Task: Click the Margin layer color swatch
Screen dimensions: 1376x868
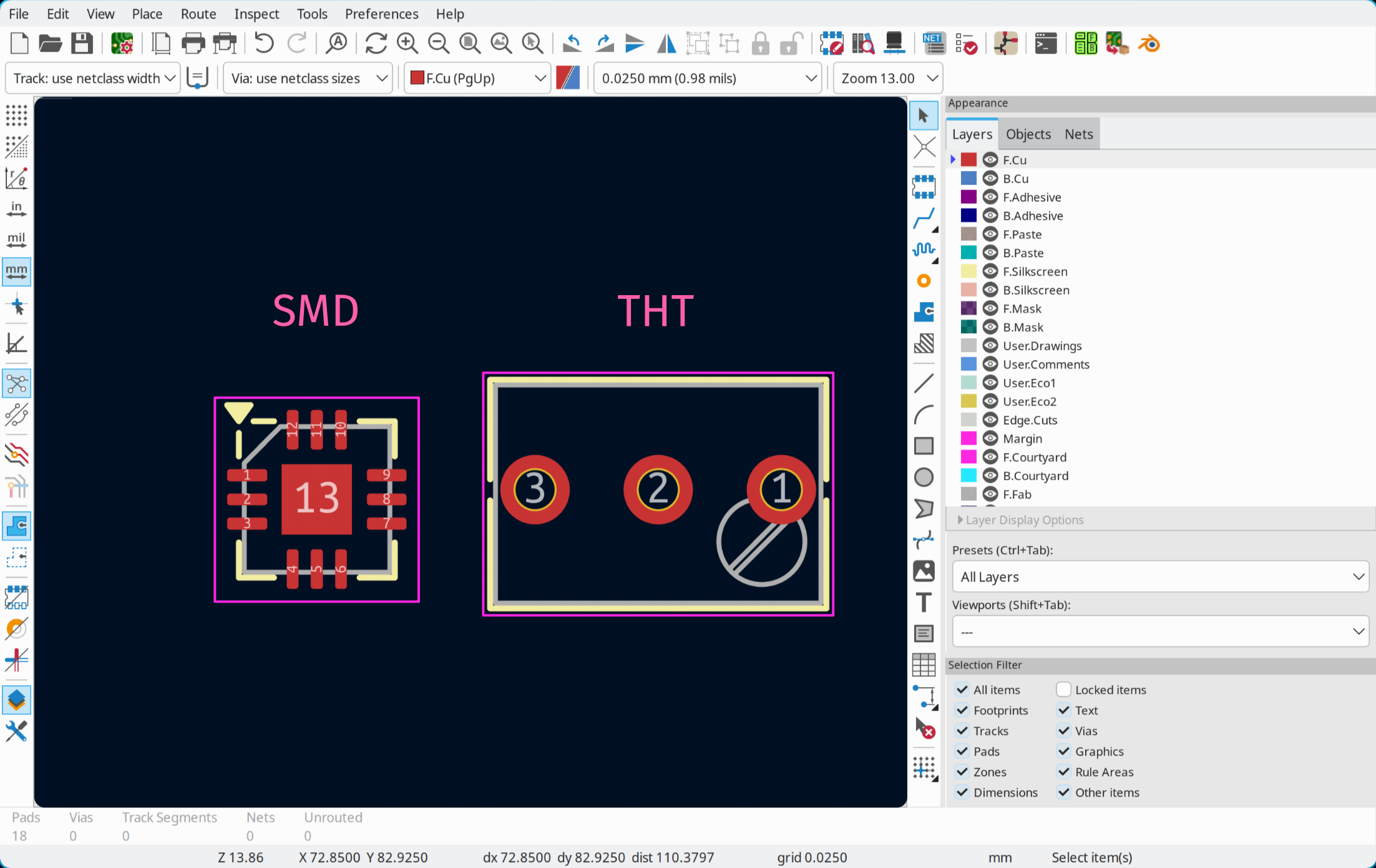Action: [969, 439]
